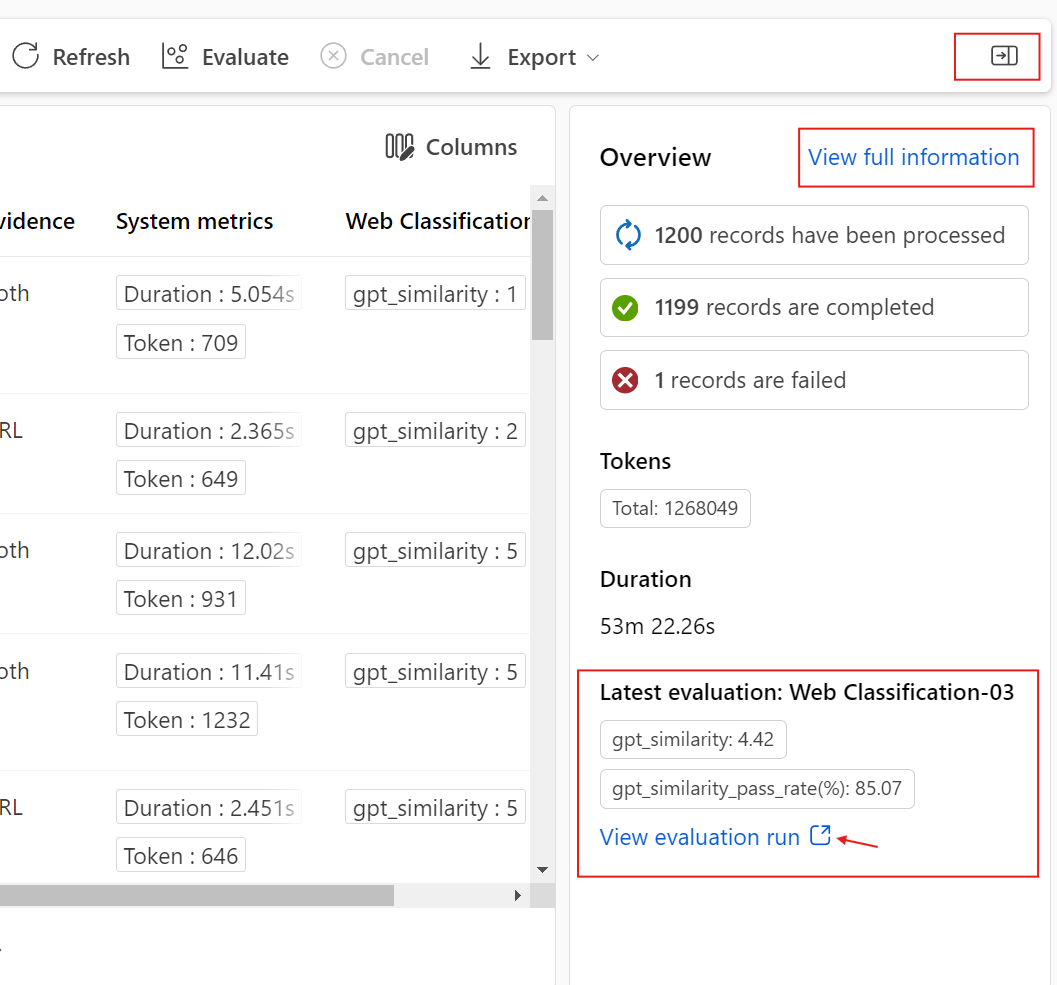Click external link icon beside View evaluation run

[820, 836]
